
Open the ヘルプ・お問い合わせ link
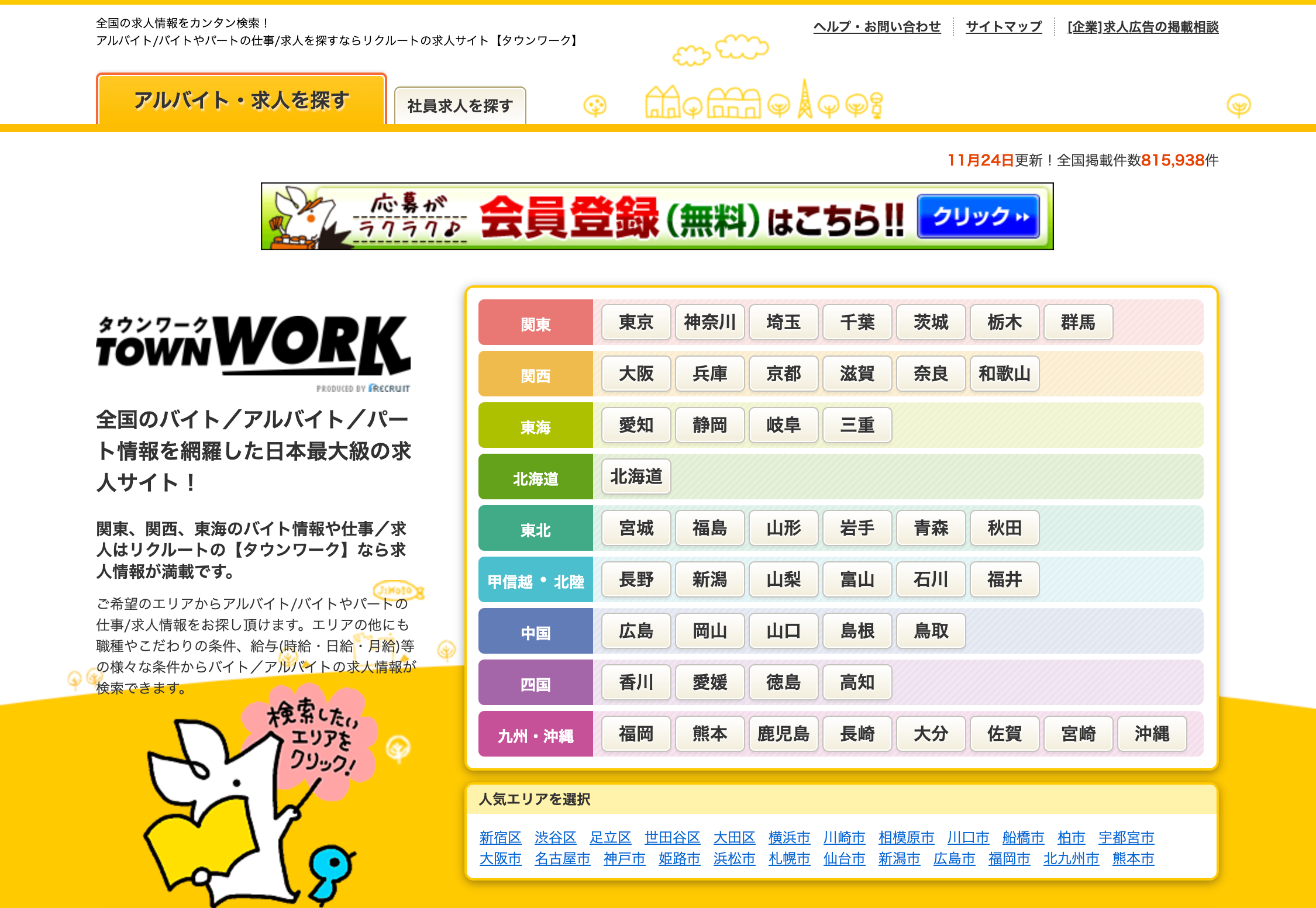tap(876, 27)
